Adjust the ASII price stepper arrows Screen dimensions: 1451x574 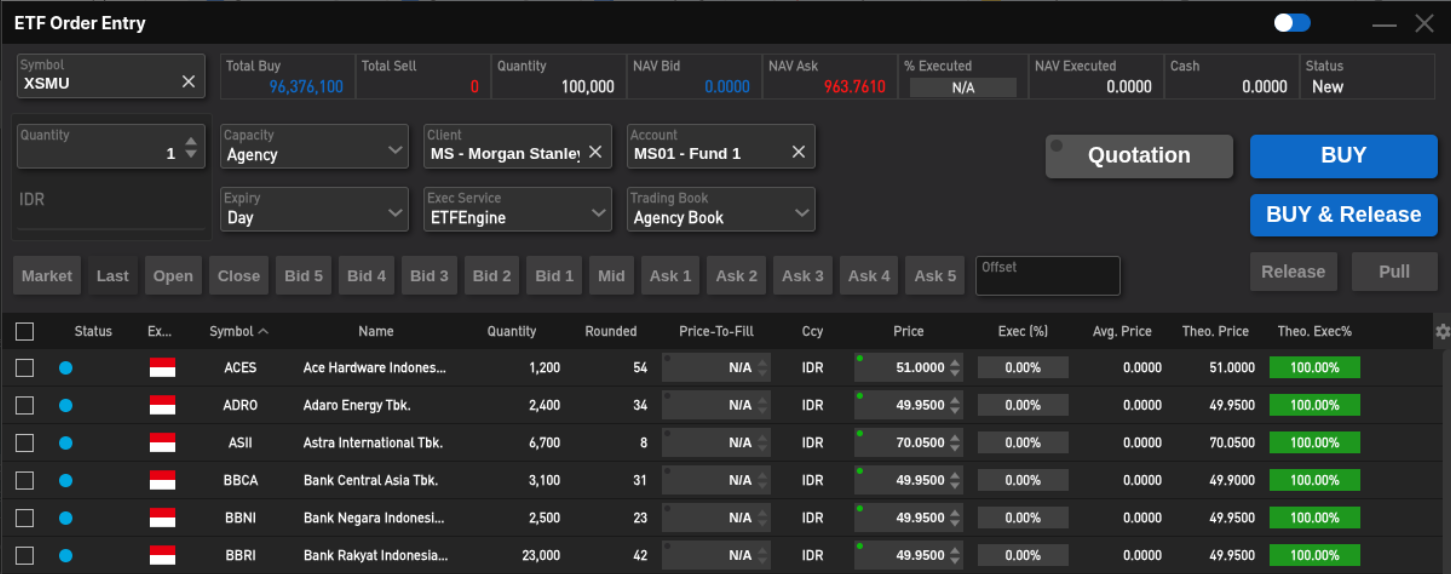pyautogui.click(x=955, y=443)
